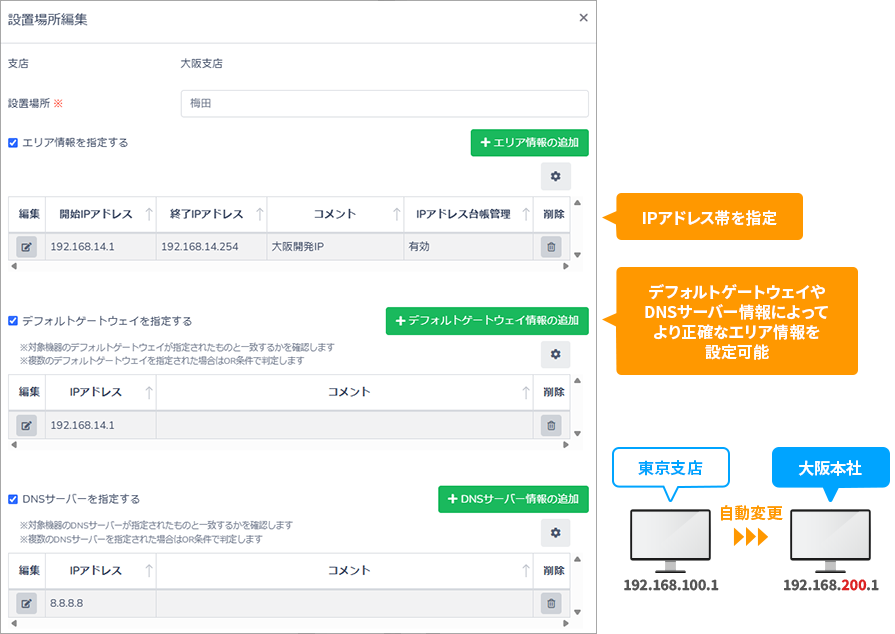Open gear settings for DNS server table
This screenshot has height=634, width=895.
[x=555, y=533]
